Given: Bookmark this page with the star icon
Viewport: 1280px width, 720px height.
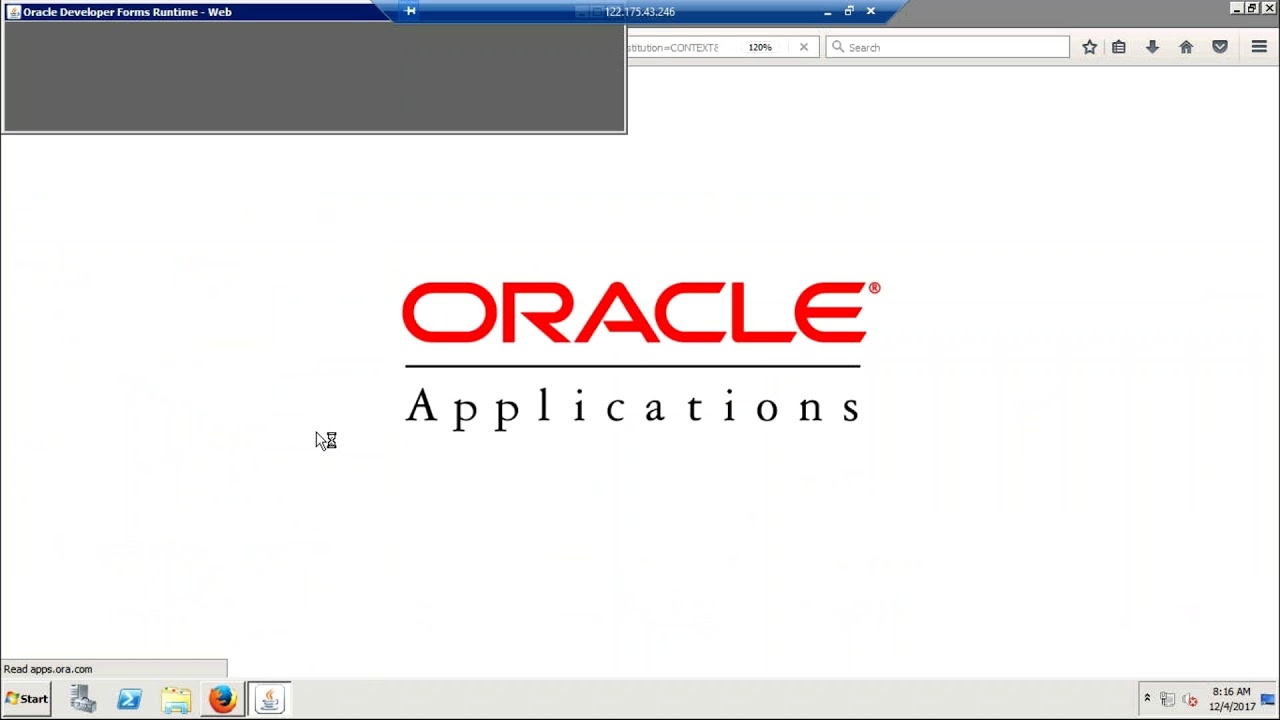Looking at the screenshot, I should [1090, 47].
